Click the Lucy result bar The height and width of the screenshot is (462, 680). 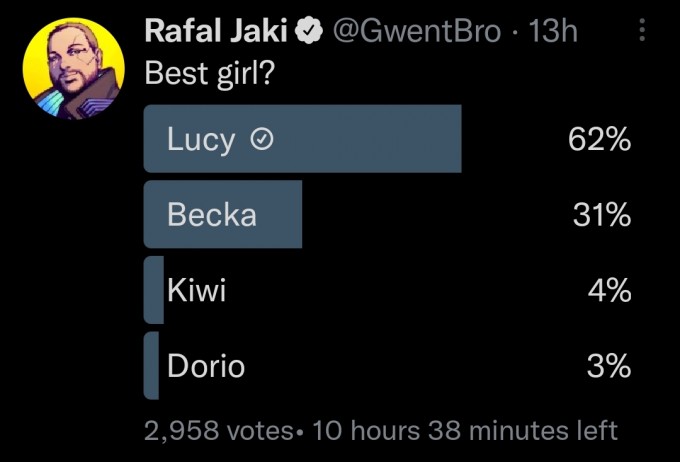click(x=302, y=139)
